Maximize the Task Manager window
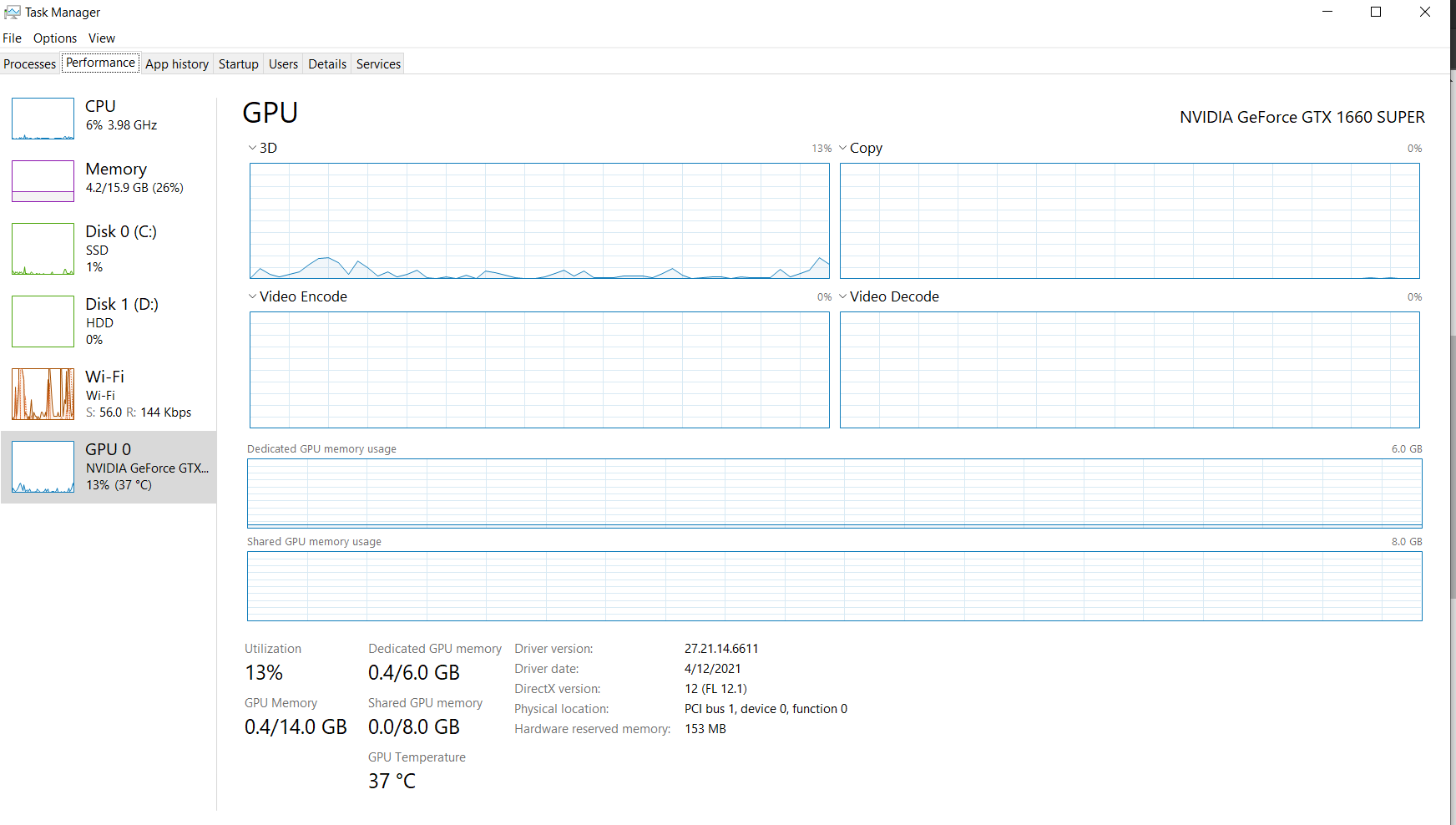 pyautogui.click(x=1376, y=12)
